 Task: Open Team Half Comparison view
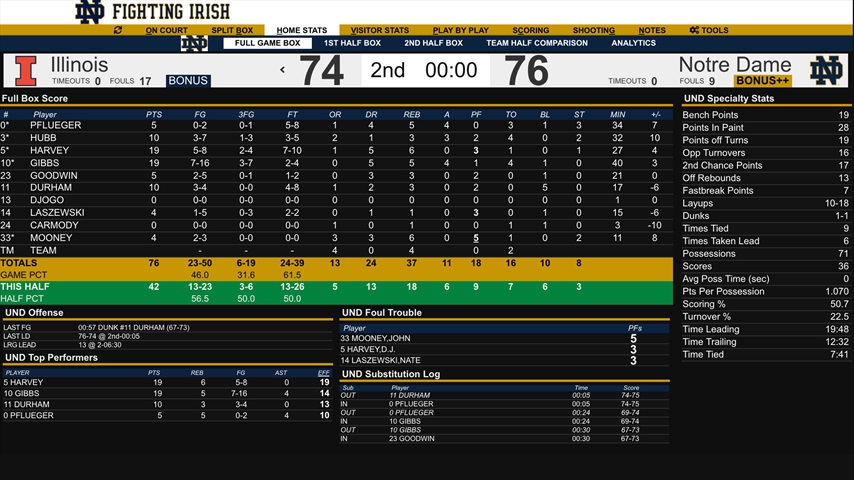coord(537,43)
